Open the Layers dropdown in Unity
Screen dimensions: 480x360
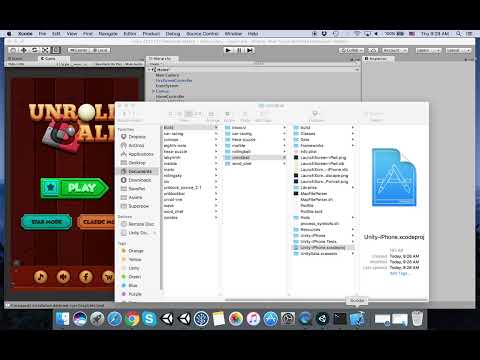pos(428,50)
